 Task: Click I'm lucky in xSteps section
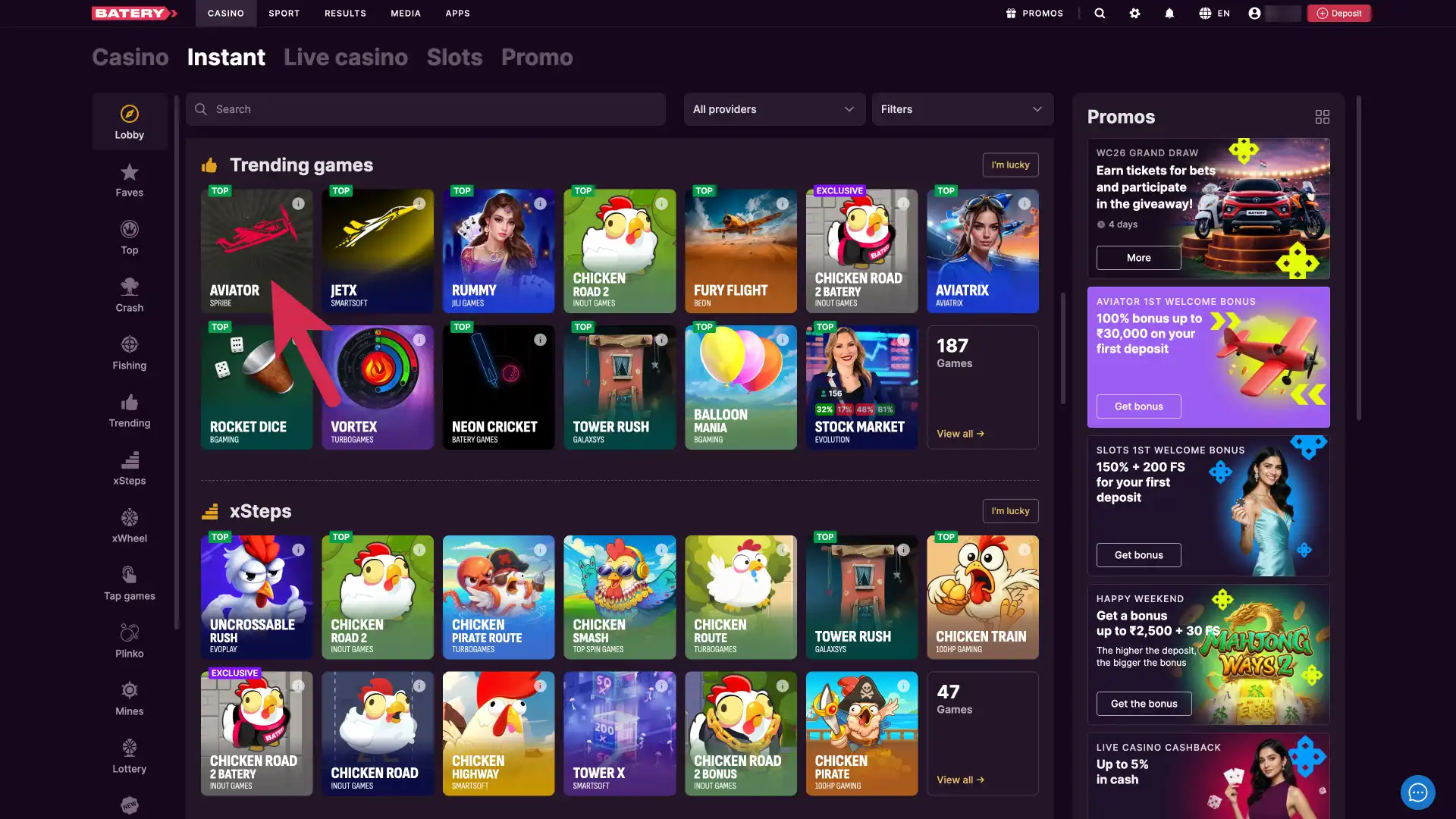click(1010, 511)
